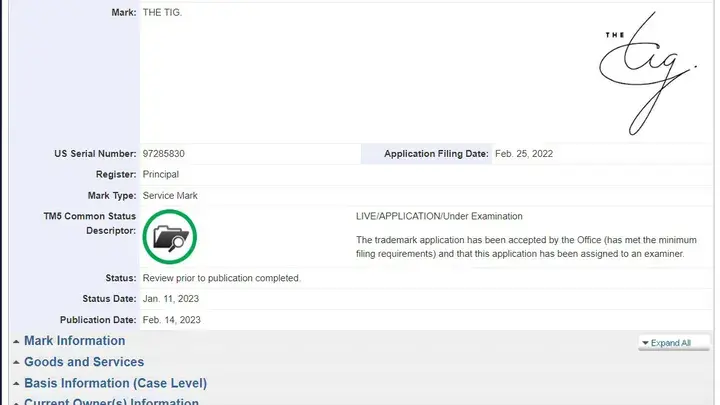This screenshot has width=720, height=405.
Task: Click the publication date Feb. 14, 2023
Action: [x=172, y=320]
